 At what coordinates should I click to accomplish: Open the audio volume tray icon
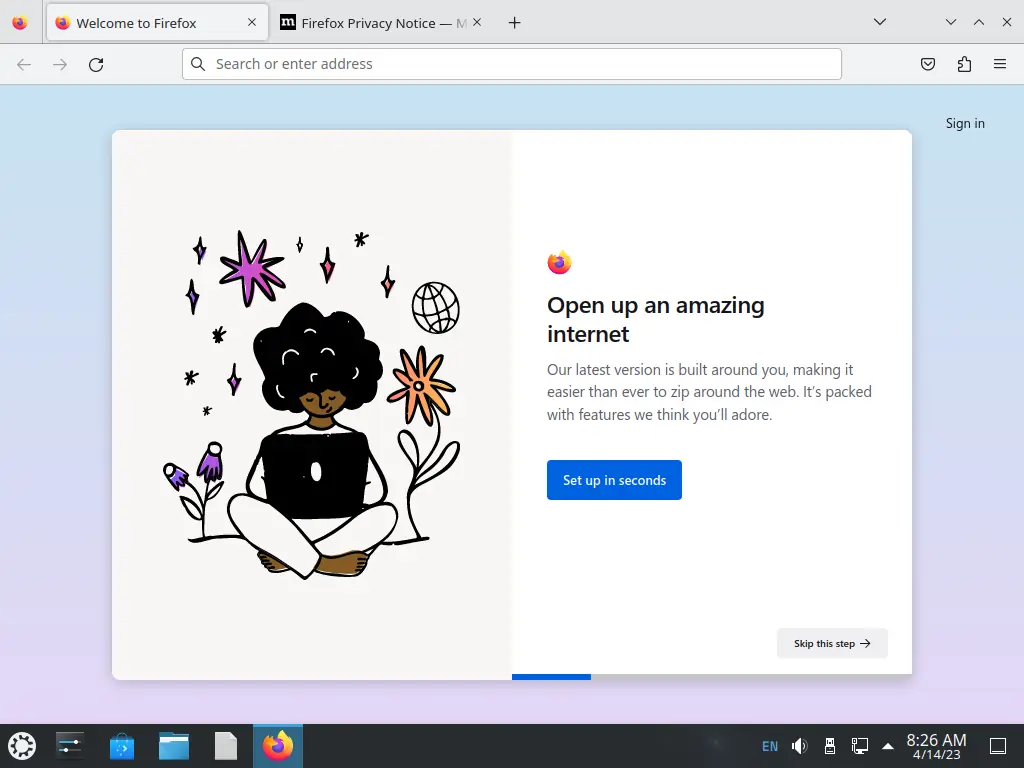799,746
